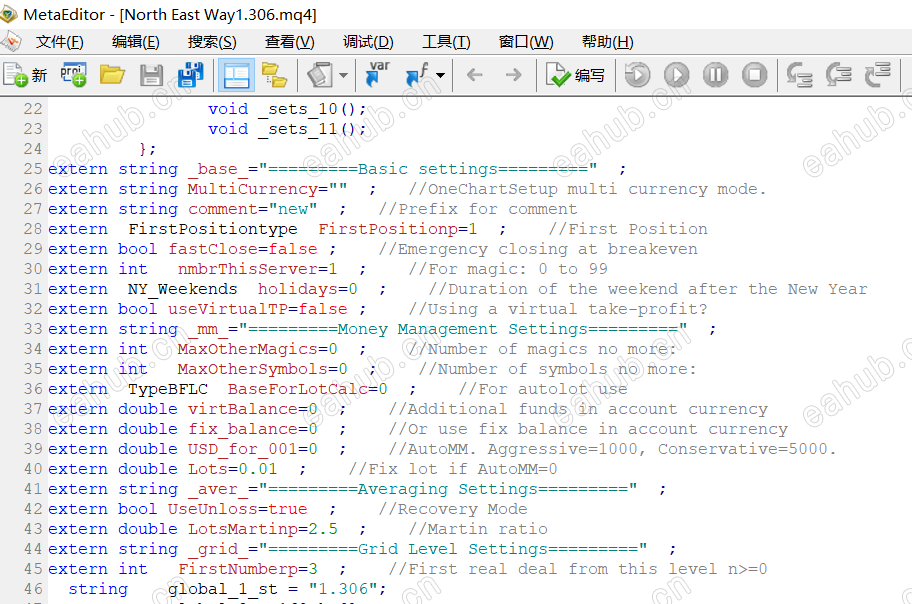Click on "FirstPositionp=1" text
The image size is (912, 604).
click(x=397, y=229)
